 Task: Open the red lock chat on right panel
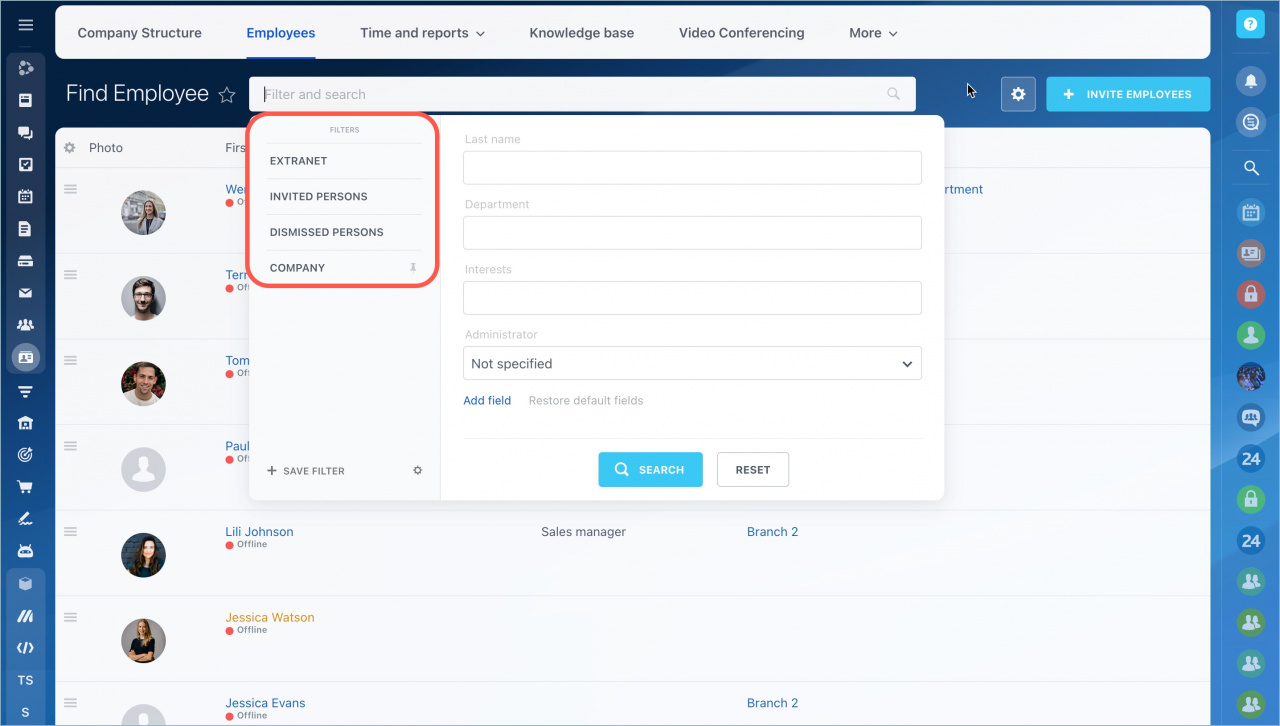click(1250, 294)
